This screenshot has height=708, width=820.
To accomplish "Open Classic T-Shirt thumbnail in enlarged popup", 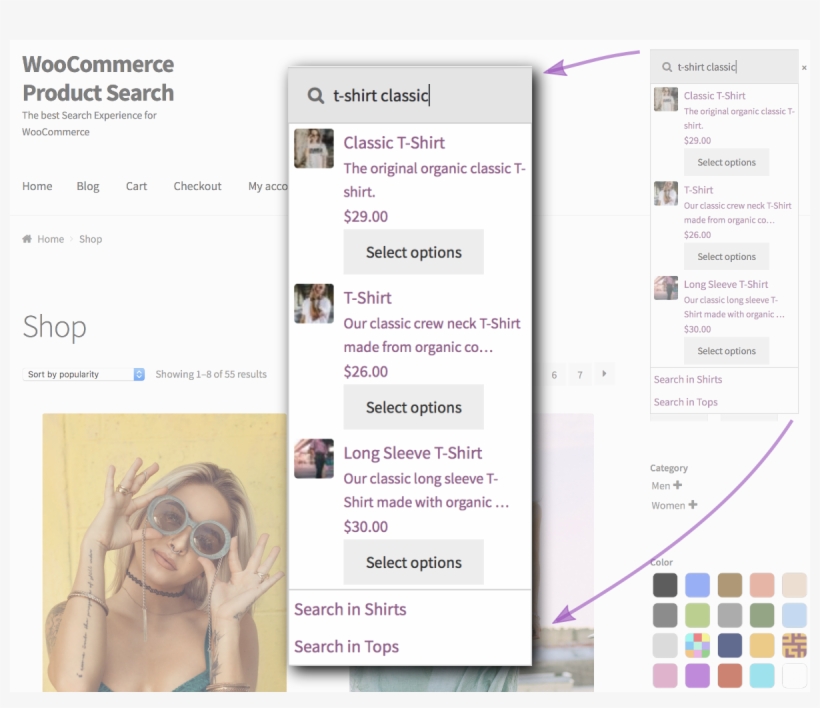I will click(x=314, y=149).
